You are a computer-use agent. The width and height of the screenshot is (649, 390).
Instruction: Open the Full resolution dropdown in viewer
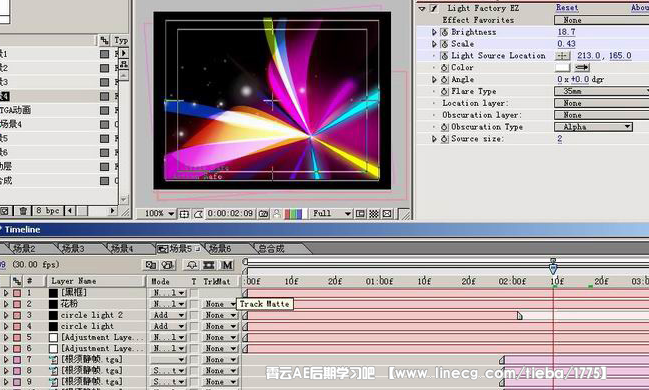pos(332,214)
